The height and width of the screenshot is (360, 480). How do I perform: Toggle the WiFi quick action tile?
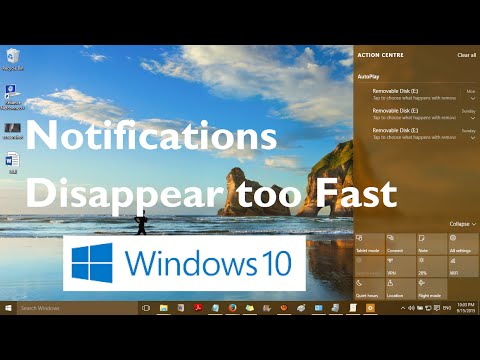463,266
